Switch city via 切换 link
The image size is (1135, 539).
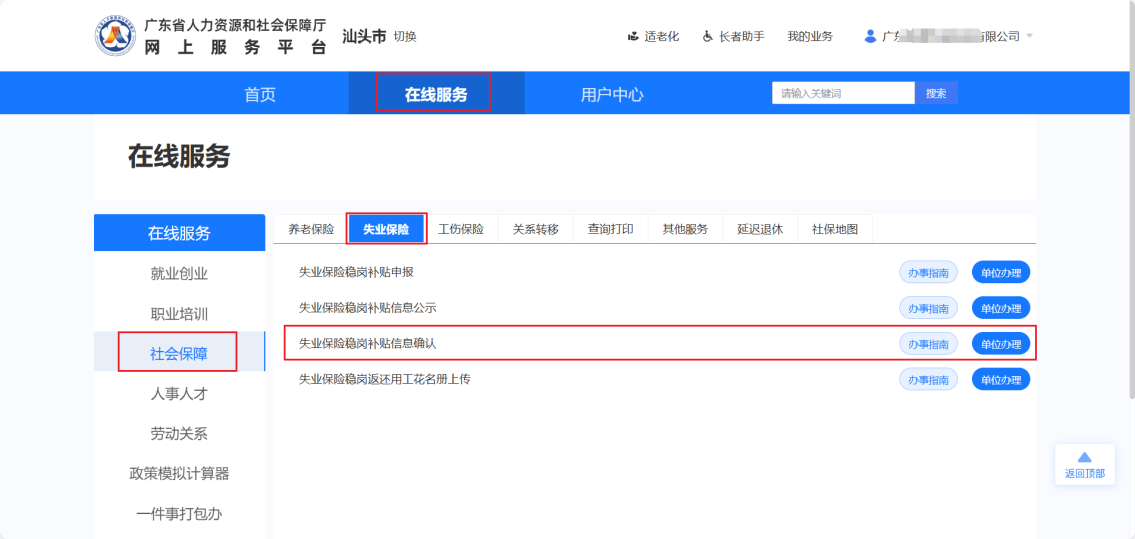click(405, 37)
